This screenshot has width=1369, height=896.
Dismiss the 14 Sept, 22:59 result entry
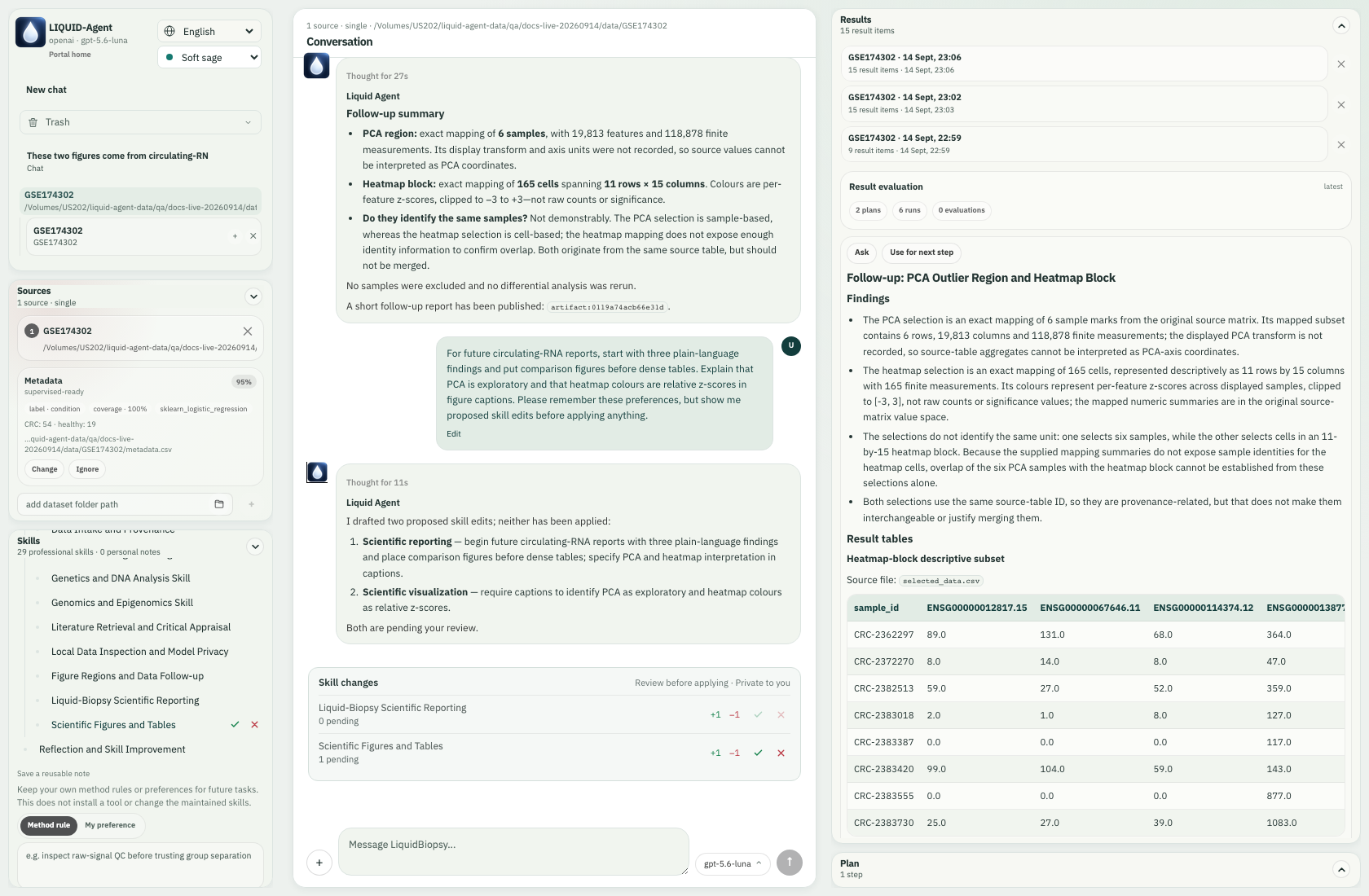[x=1341, y=144]
